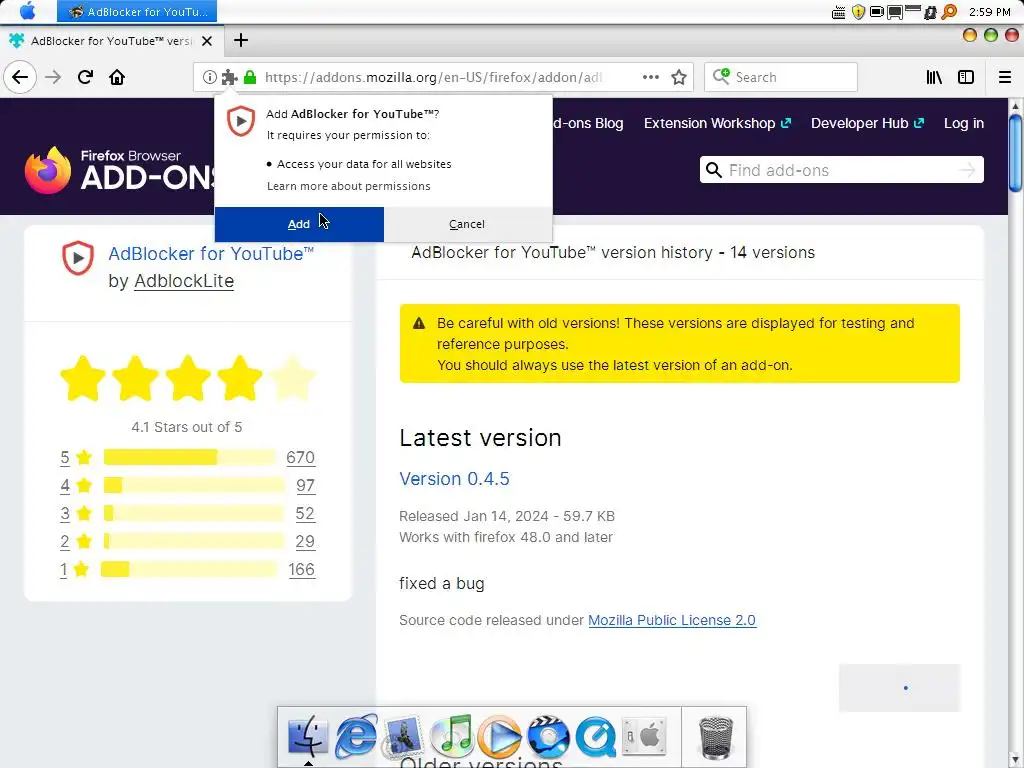This screenshot has width=1024, height=768.
Task: Show the 166 one-star reviews
Action: (x=302, y=569)
